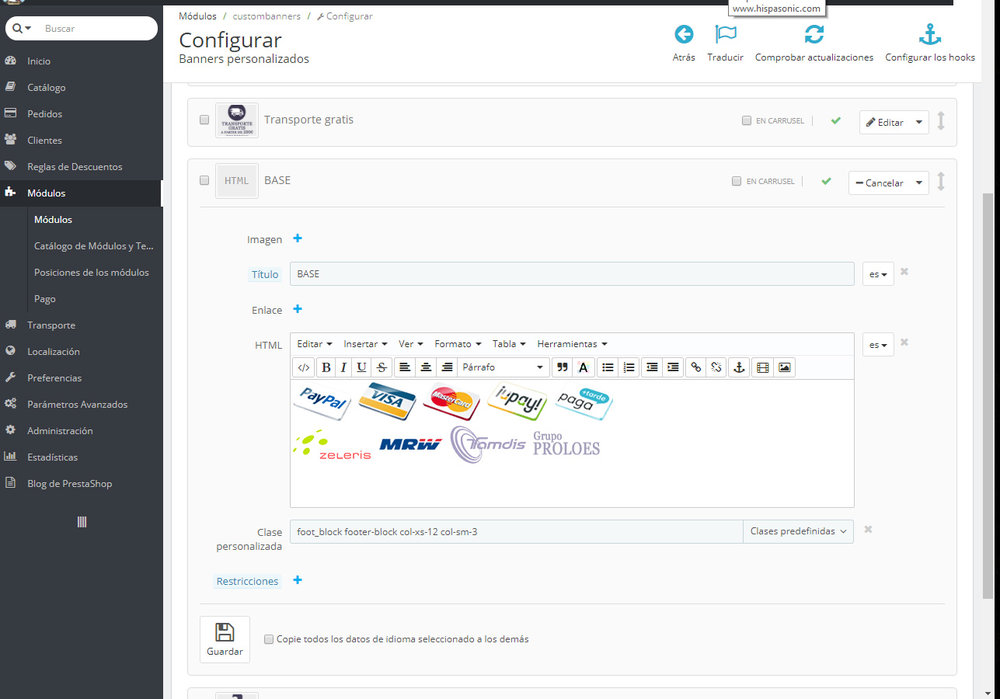Screen dimensions: 1000x699
Task: Open Configurar los hooks anchor
Action: [930, 34]
